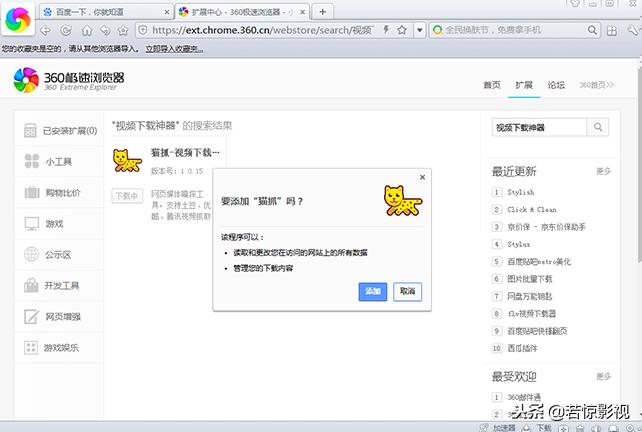Viewport: 642px width, 432px height.
Task: Click the 下载 status bar item
Action: point(537,428)
